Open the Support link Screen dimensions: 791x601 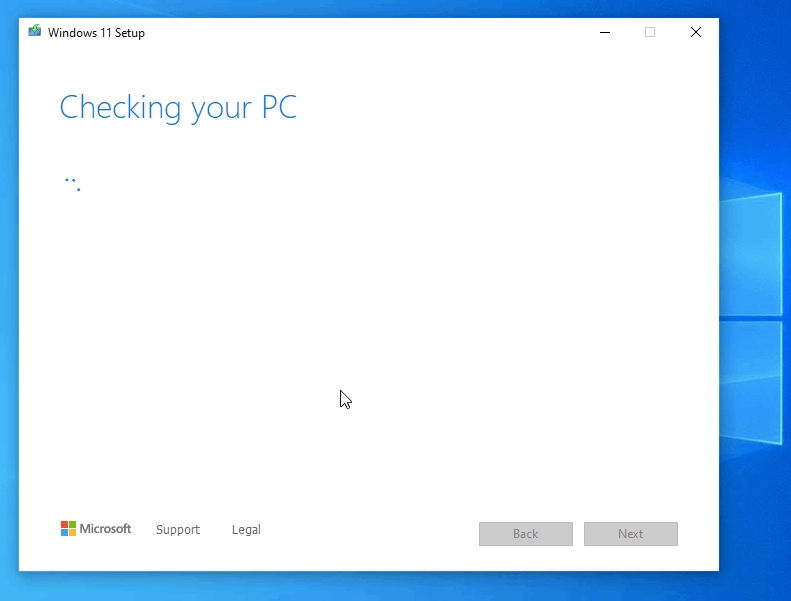coord(178,529)
